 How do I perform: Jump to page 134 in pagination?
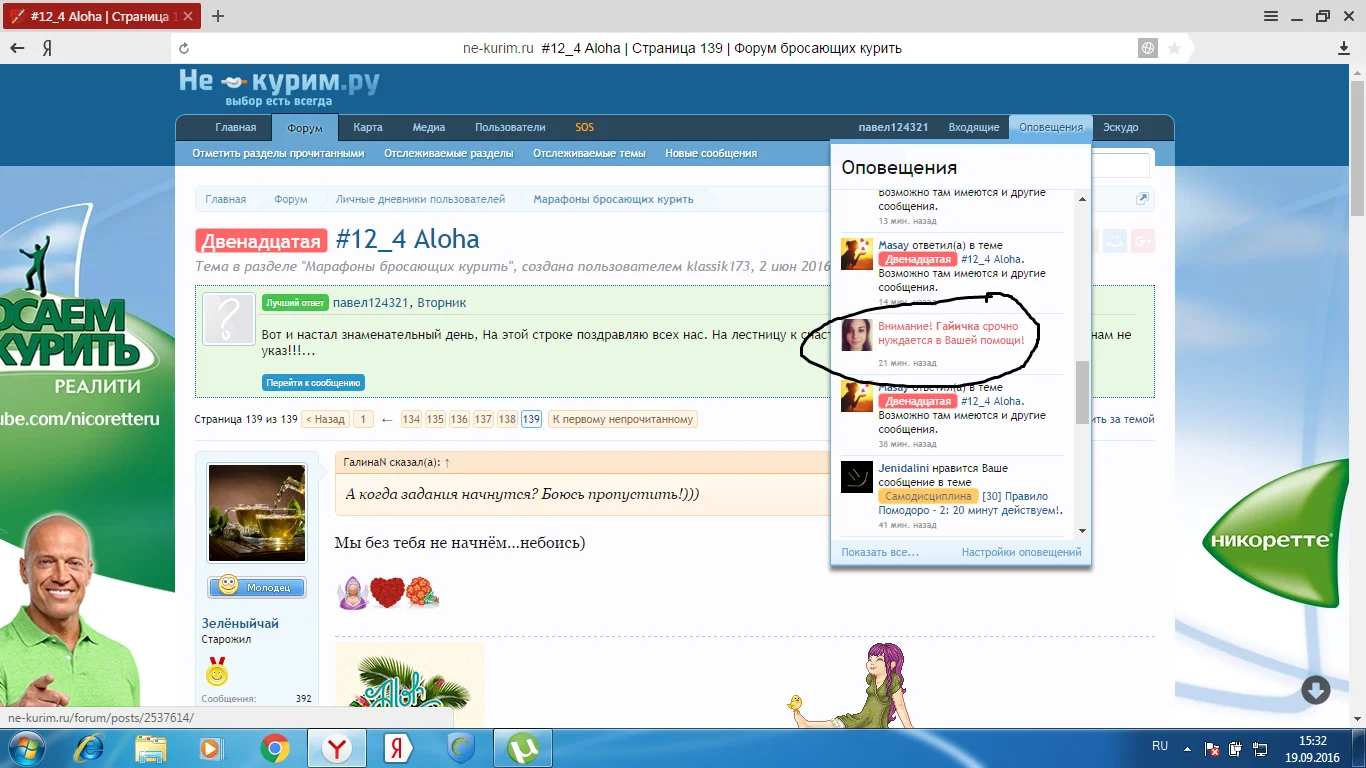[411, 420]
